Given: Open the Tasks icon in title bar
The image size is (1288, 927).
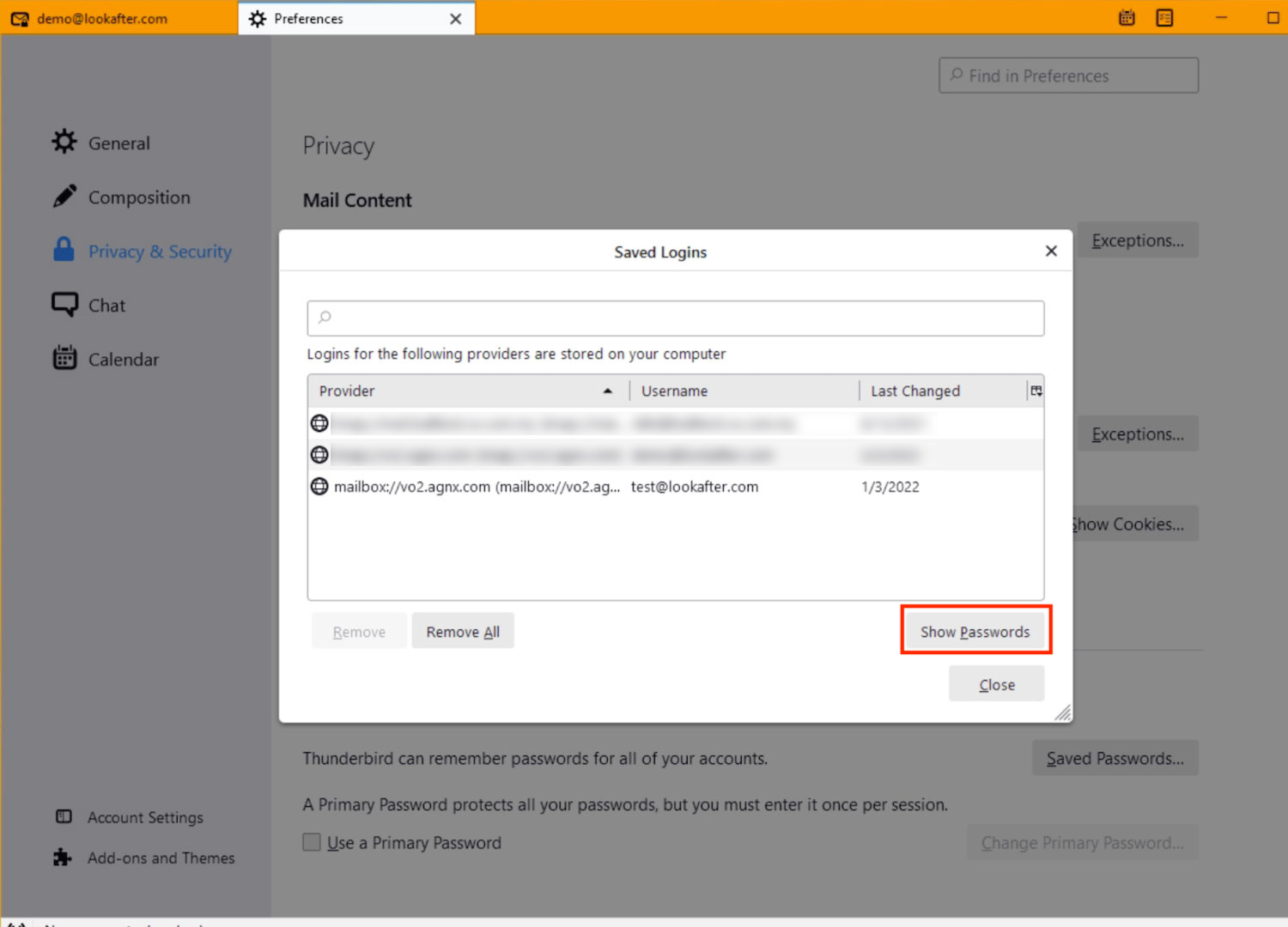Looking at the screenshot, I should coord(1164,18).
